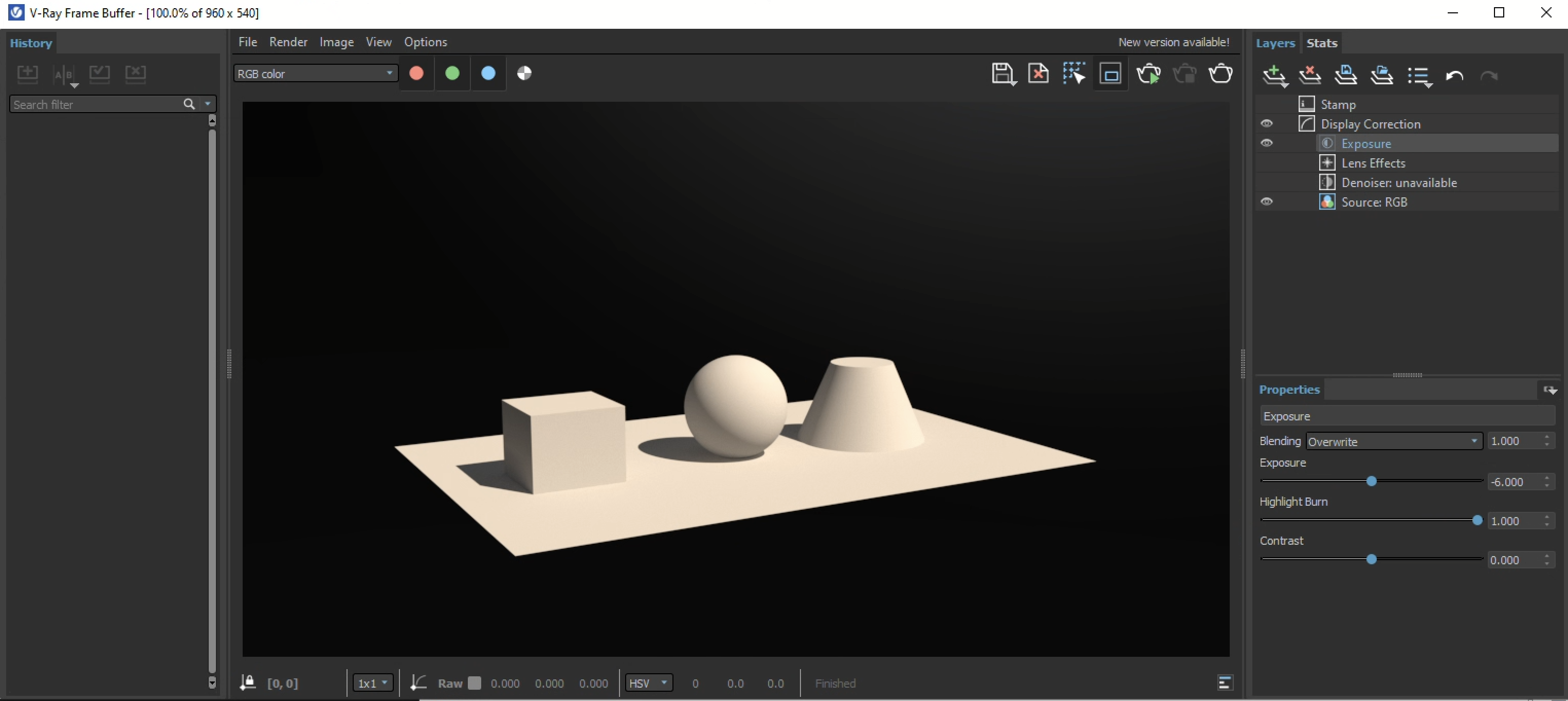1568x701 pixels.
Task: Click the V-Ray logo in title bar
Action: [16, 12]
